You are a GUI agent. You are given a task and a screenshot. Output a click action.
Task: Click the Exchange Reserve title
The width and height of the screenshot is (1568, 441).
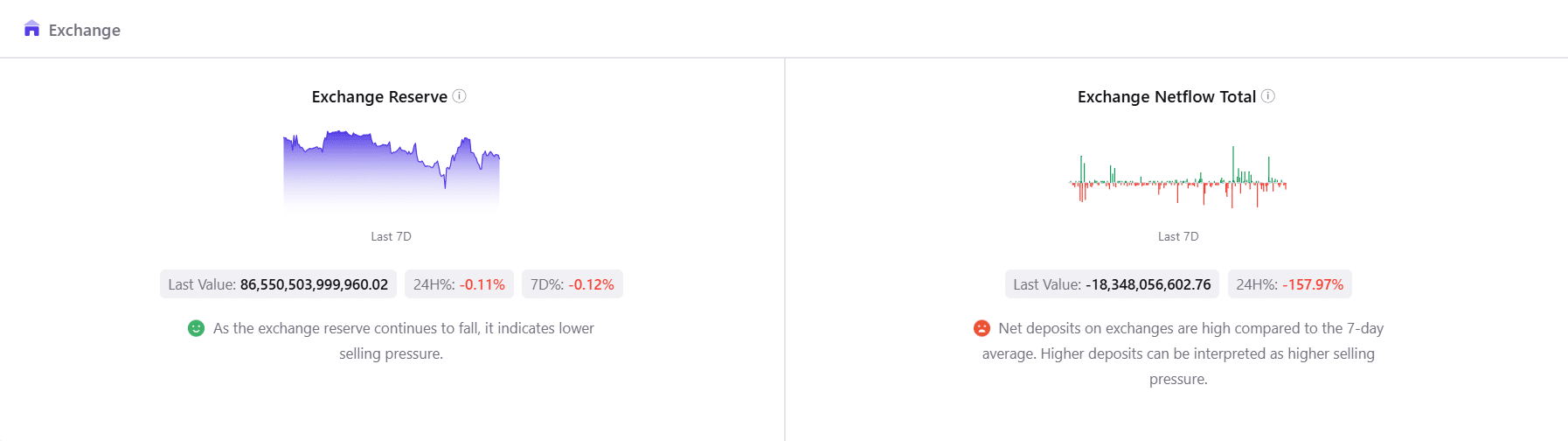(379, 97)
